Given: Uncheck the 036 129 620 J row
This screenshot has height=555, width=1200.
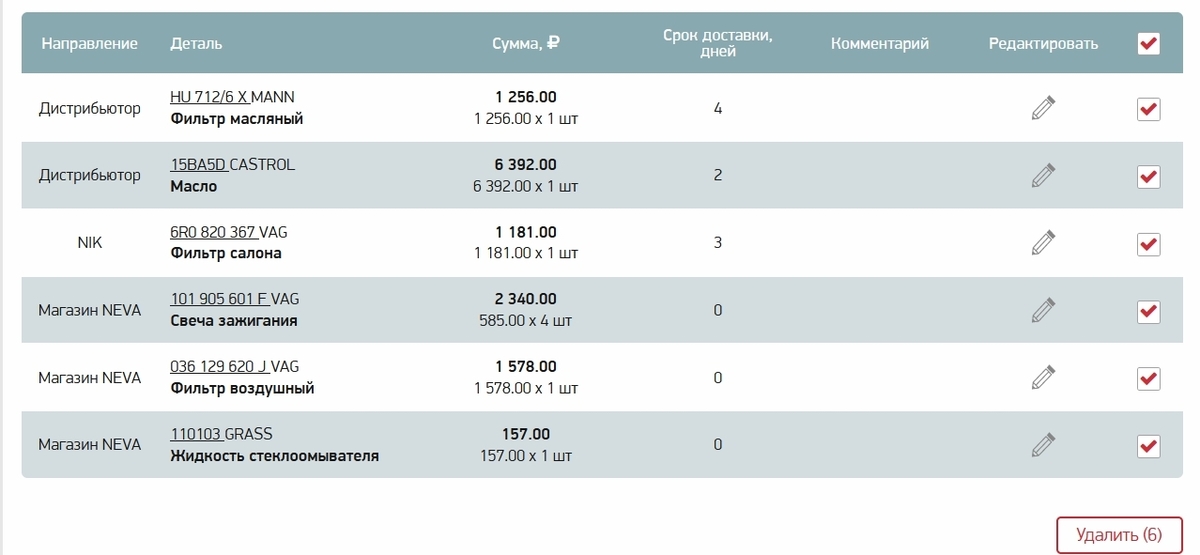Looking at the screenshot, I should [x=1149, y=378].
